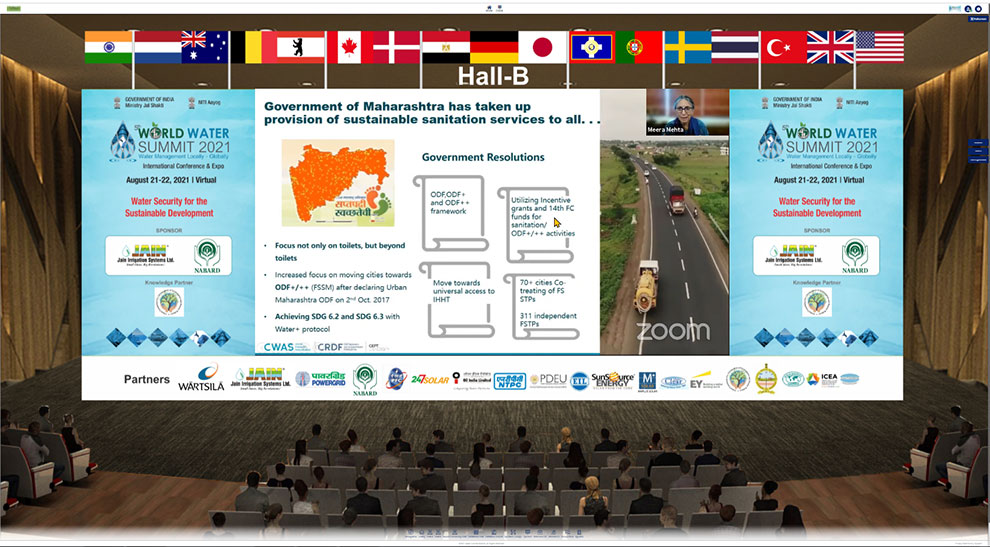Image resolution: width=990 pixels, height=547 pixels.
Task: Click Jain Irrigation logo in the partners strip
Action: (260, 378)
